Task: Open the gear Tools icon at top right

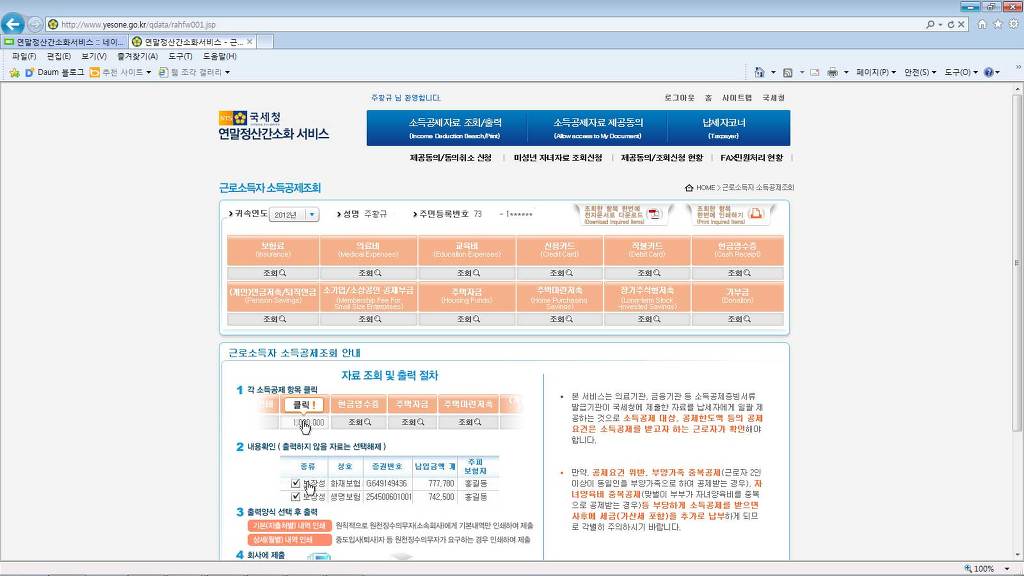Action: click(1014, 24)
